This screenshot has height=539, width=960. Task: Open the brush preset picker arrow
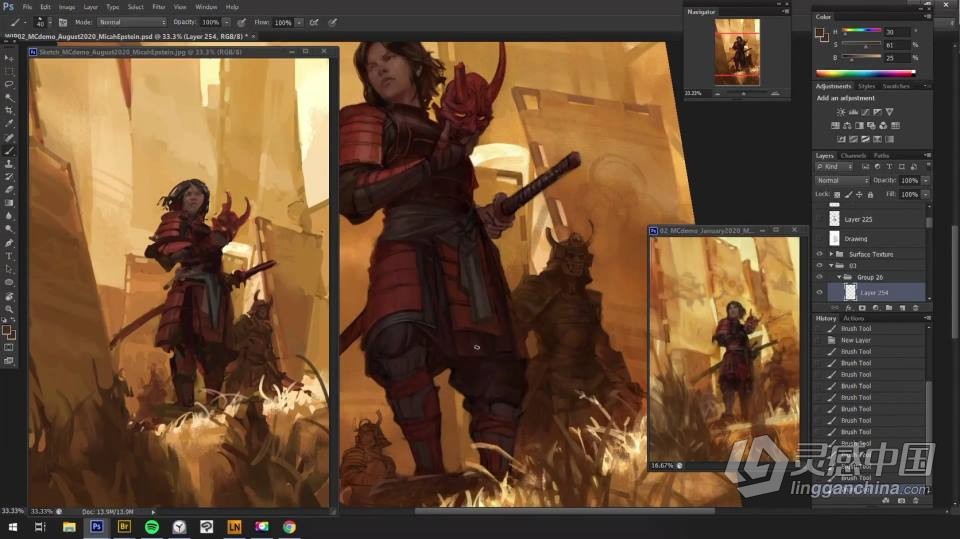coord(50,22)
